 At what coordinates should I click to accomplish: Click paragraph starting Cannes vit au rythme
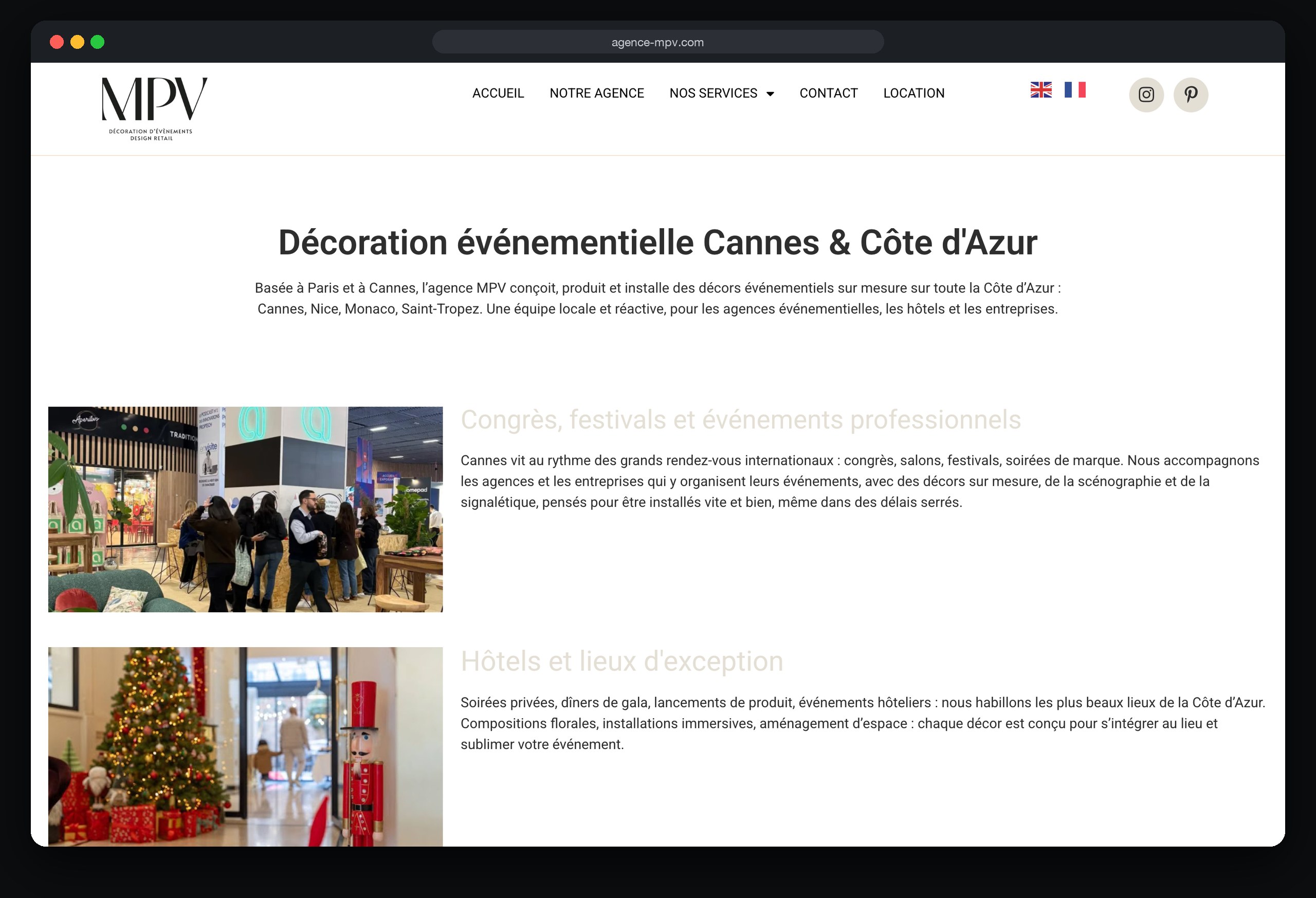pyautogui.click(x=860, y=481)
